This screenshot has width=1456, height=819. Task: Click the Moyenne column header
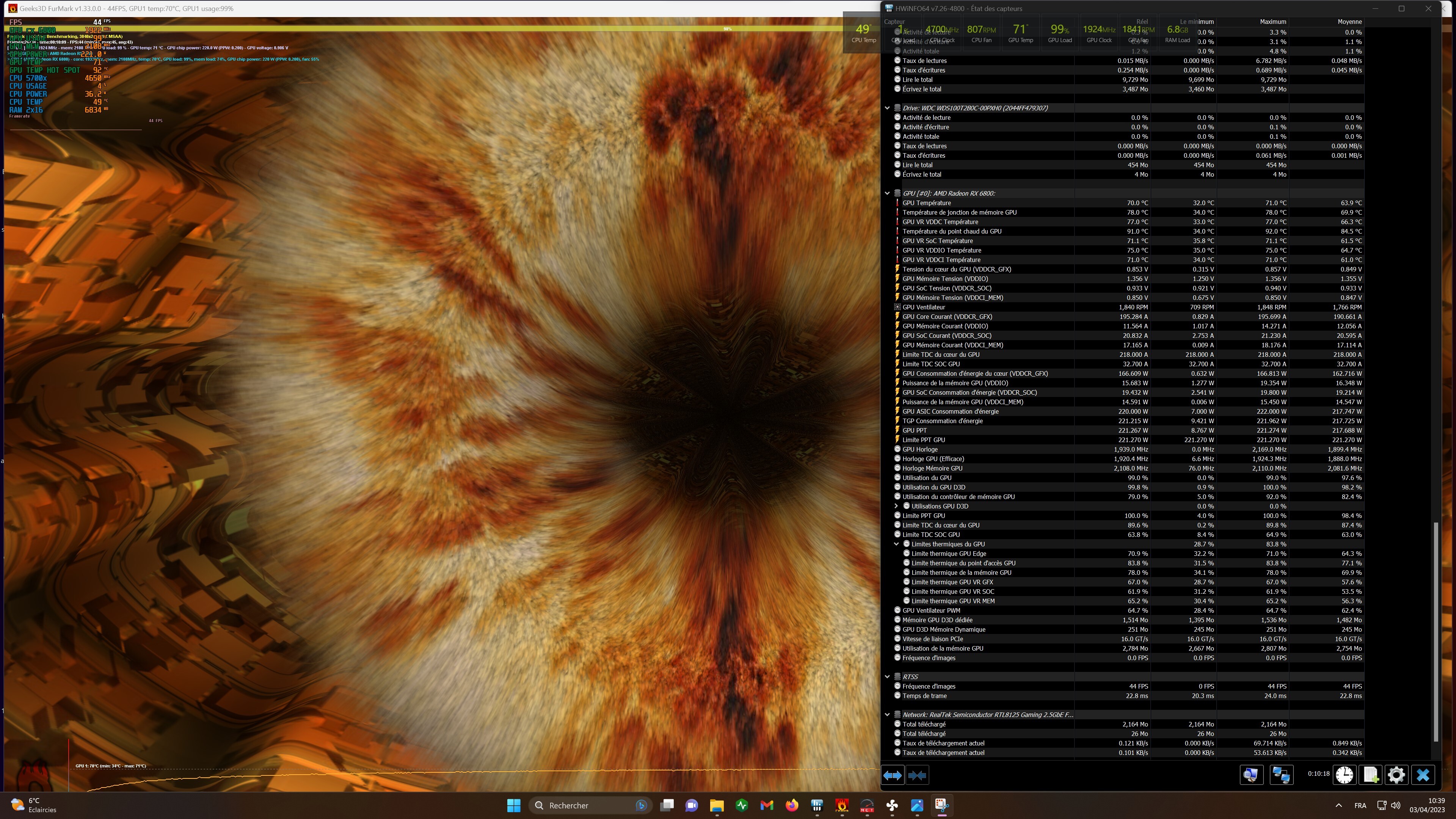pyautogui.click(x=1349, y=22)
